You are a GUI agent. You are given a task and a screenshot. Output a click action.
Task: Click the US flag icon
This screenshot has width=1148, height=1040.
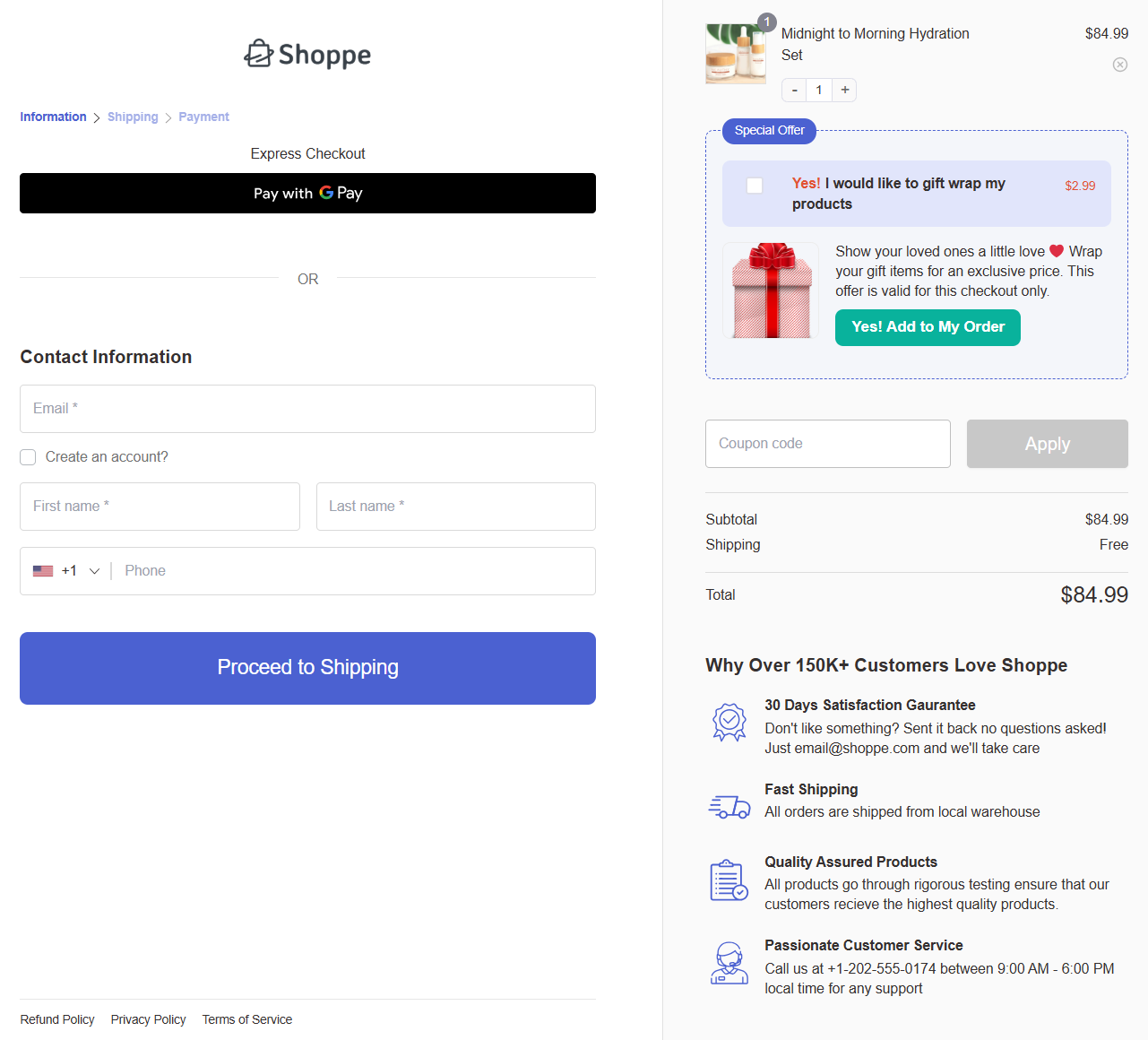pyautogui.click(x=43, y=571)
